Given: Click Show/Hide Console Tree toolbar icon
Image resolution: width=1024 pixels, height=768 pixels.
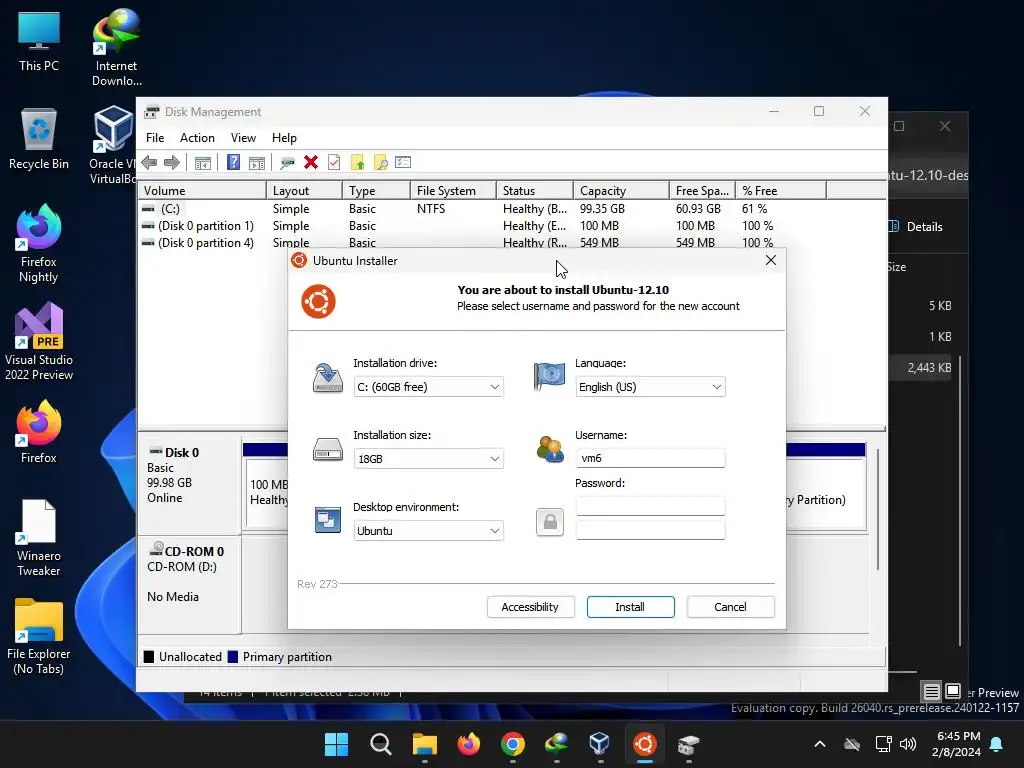Looking at the screenshot, I should 203,163.
